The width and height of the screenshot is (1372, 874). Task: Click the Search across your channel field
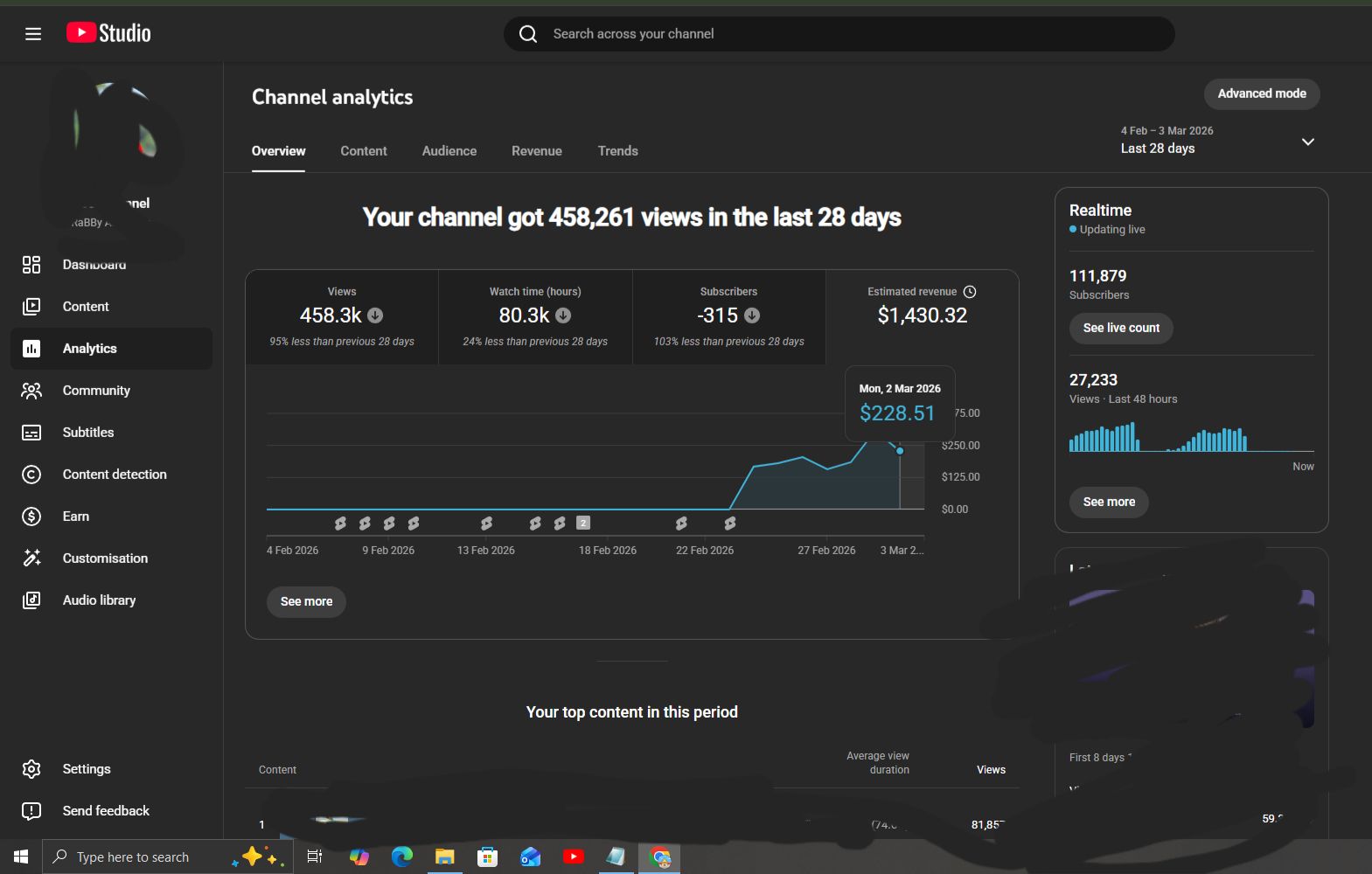[x=839, y=34]
